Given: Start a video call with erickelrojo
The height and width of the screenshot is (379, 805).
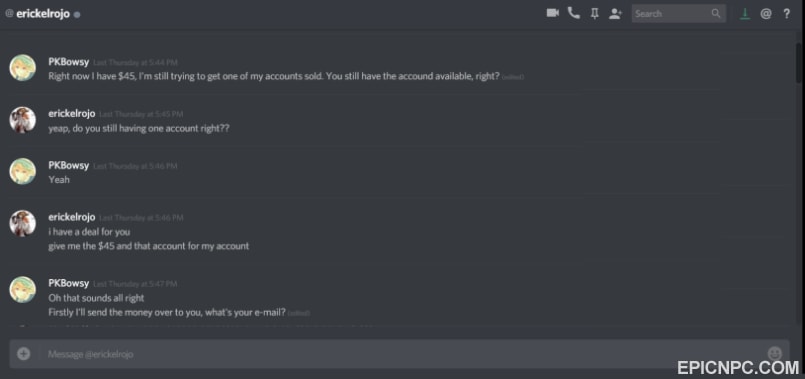Looking at the screenshot, I should click(552, 13).
